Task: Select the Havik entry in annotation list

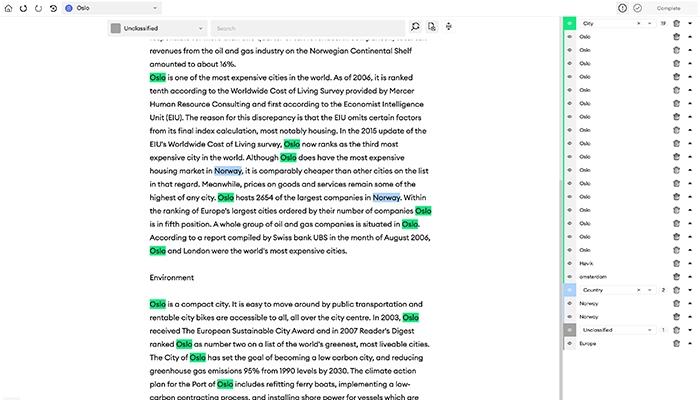Action: click(x=586, y=263)
